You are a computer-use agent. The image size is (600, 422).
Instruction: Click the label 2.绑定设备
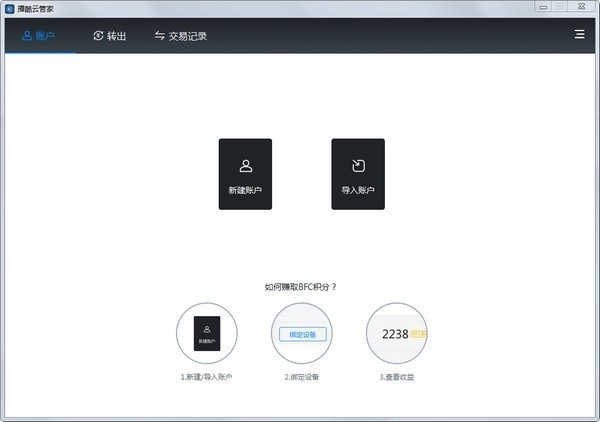pos(302,377)
